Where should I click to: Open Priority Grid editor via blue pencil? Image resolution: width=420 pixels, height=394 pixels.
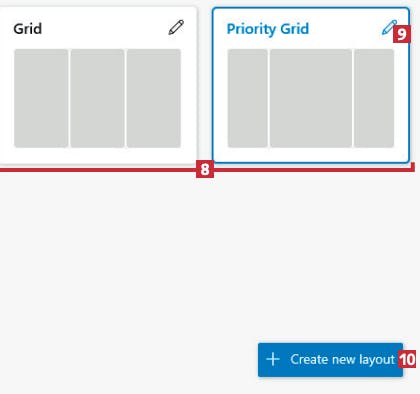388,28
